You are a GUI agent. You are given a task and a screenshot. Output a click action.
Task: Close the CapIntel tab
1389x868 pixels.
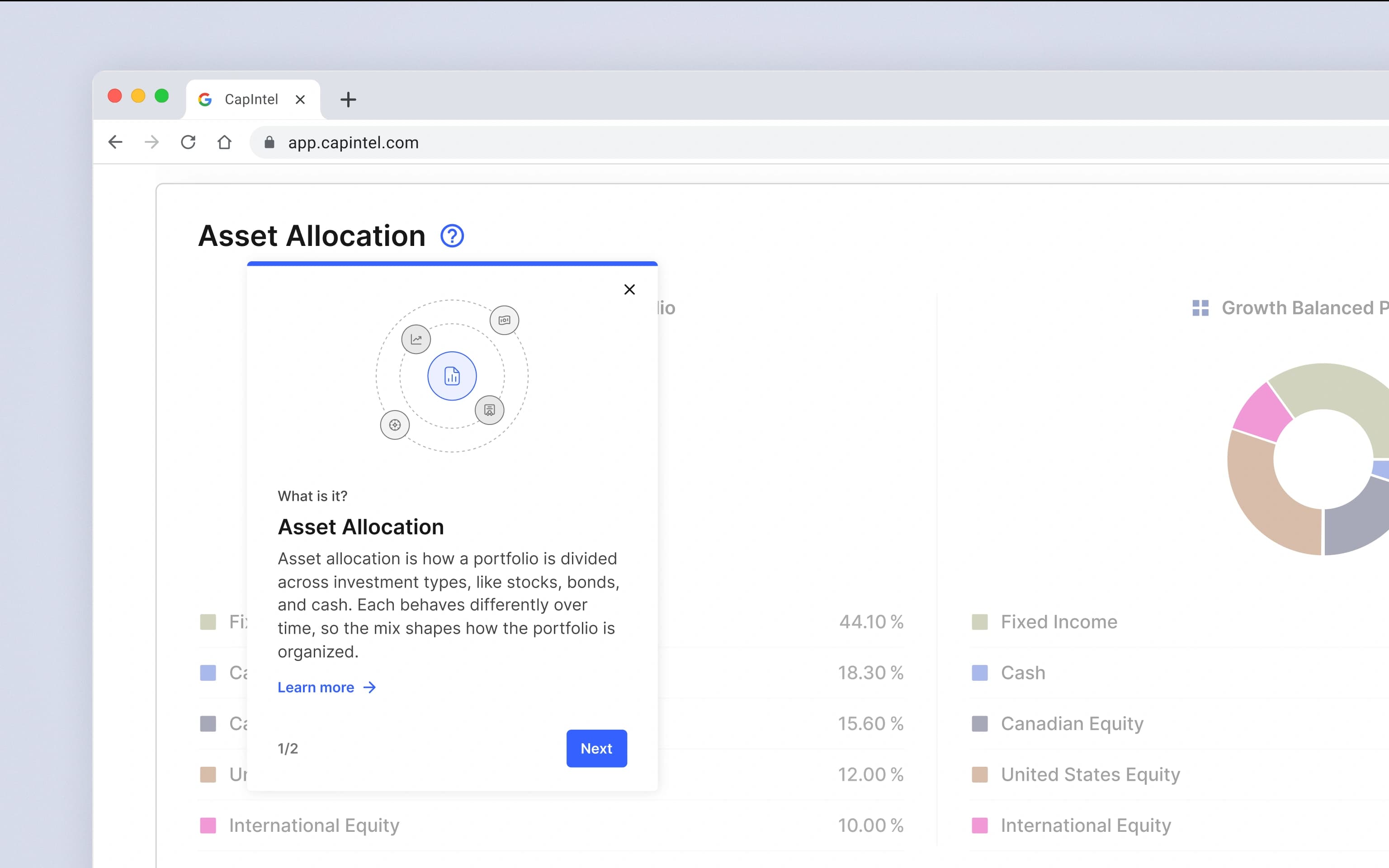(300, 99)
